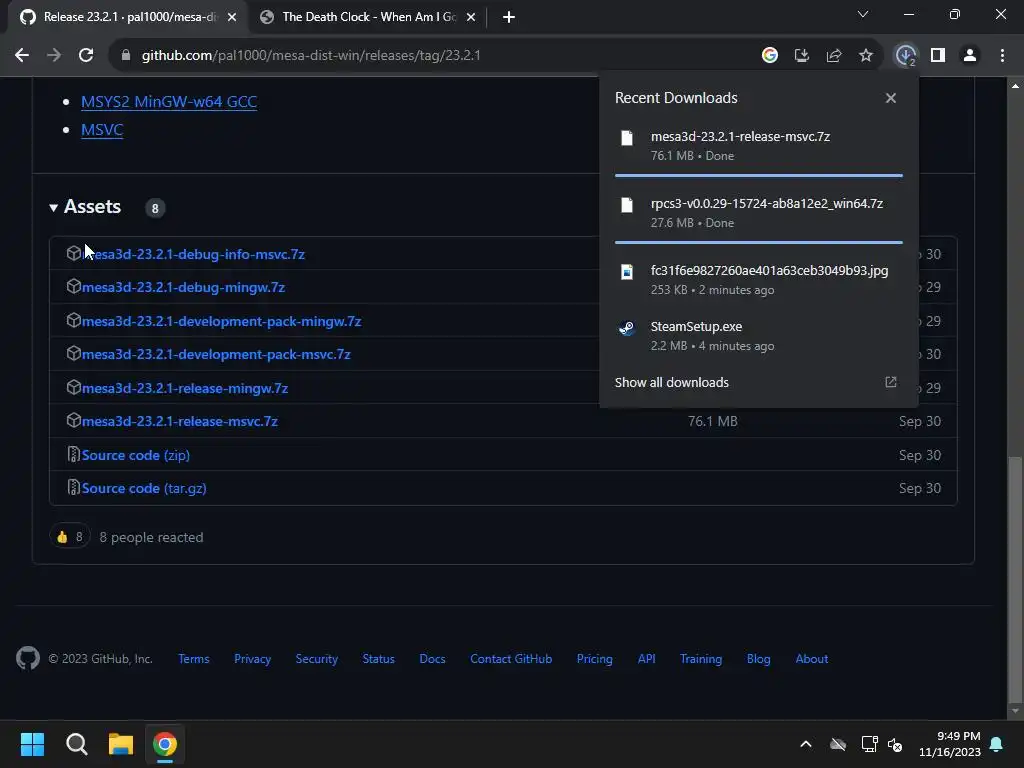
Task: Close the Recent Downloads popup
Action: [x=891, y=98]
